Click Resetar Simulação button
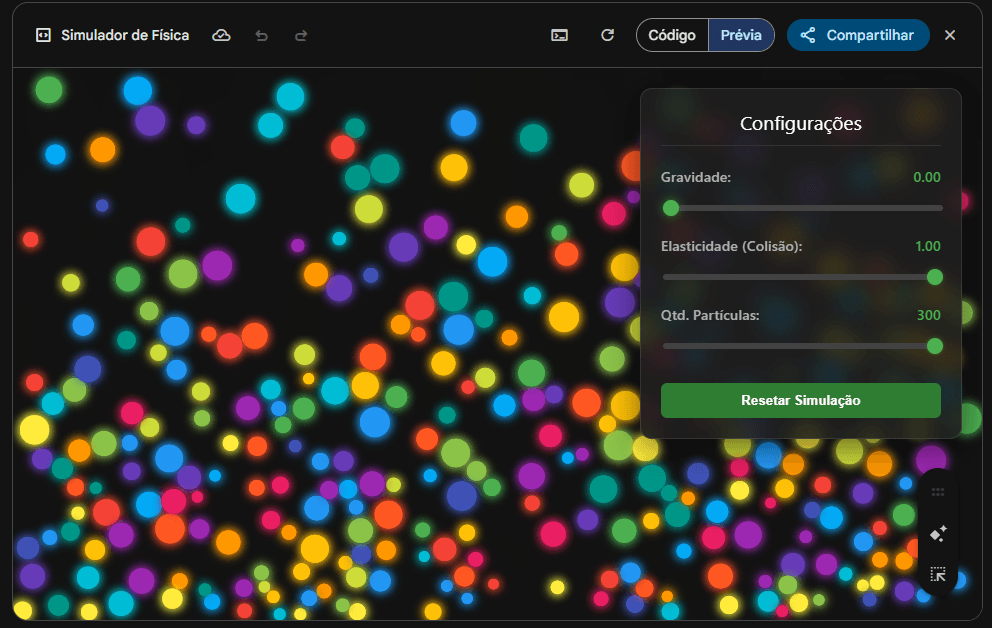The width and height of the screenshot is (992, 628). [800, 400]
